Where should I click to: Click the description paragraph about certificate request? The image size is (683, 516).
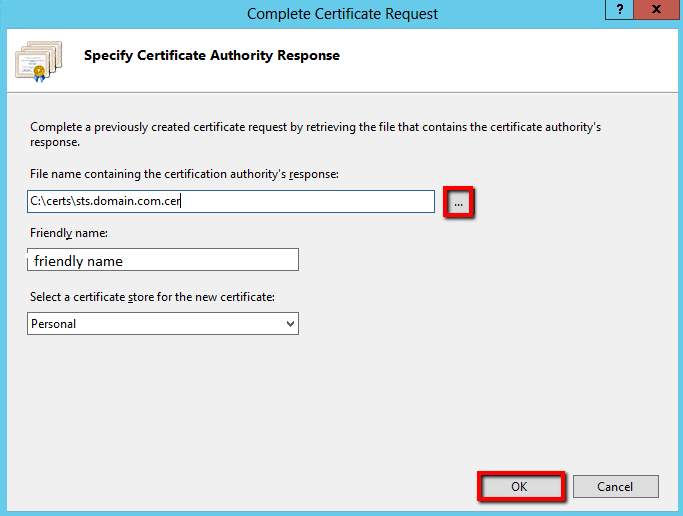pos(315,135)
